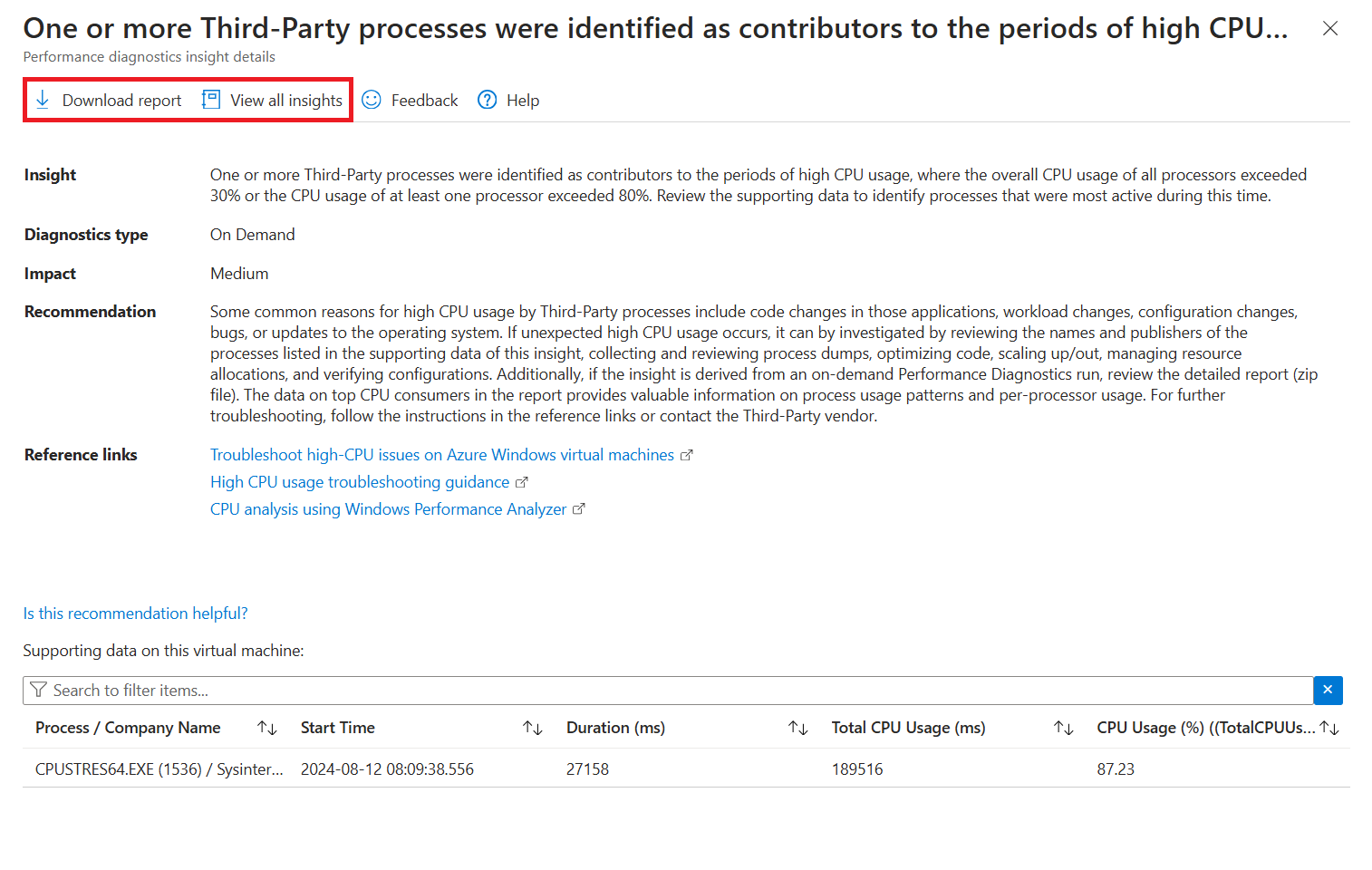Sort by Total CPU Usage (ms) arrows
1372x870 pixels.
point(1064,728)
